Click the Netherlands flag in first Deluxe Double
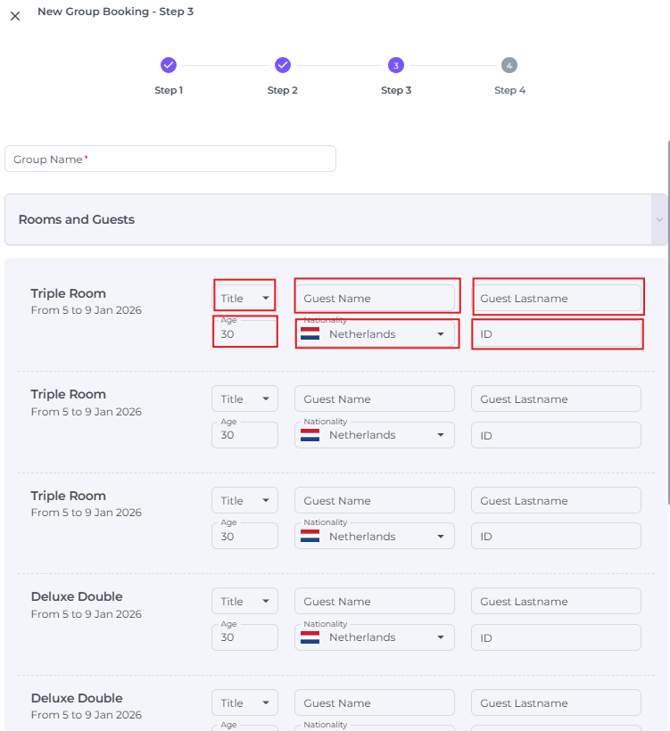The image size is (670, 731). pos(310,637)
